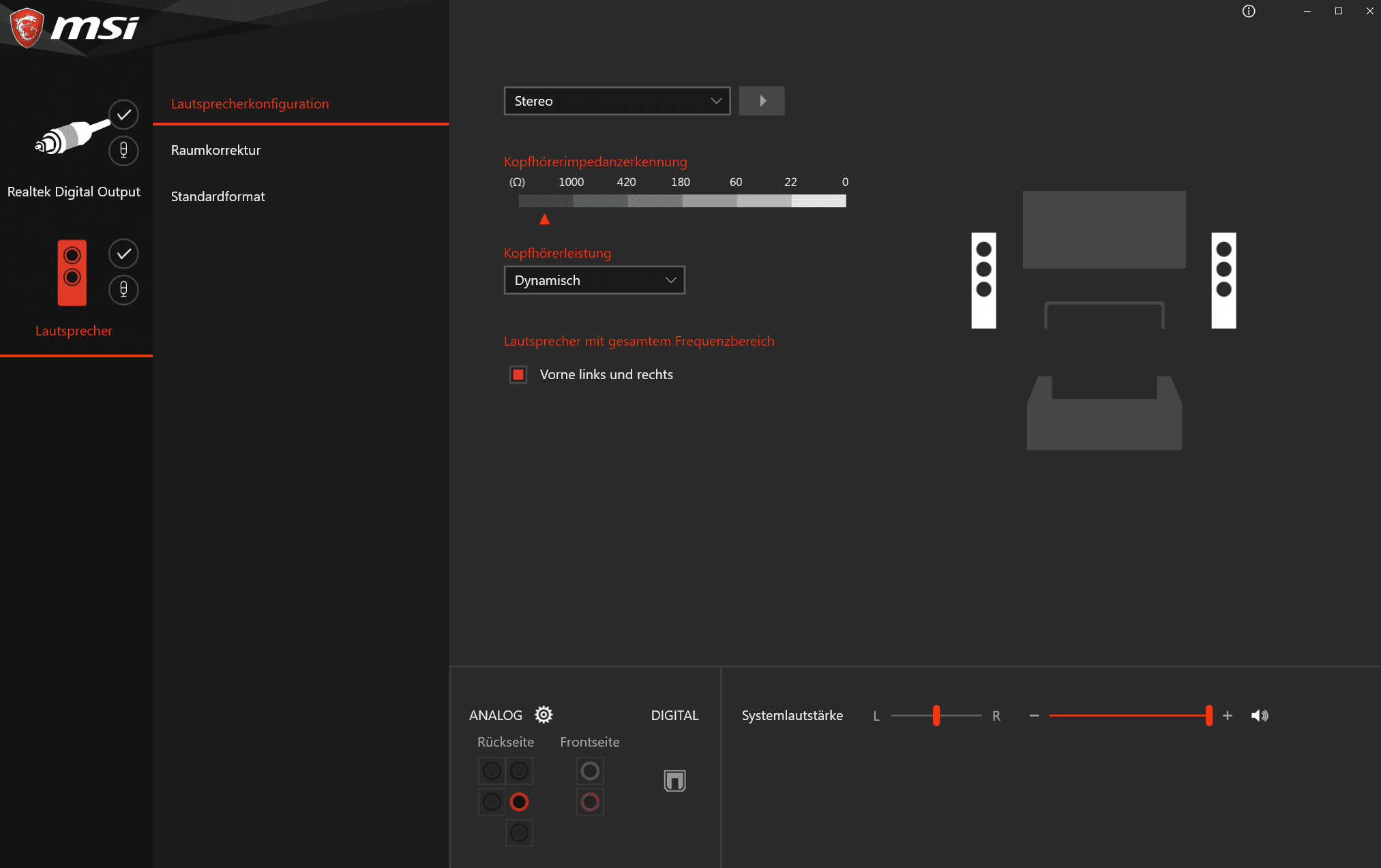Open the Raumkorrektur tab
Viewport: 1381px width, 868px height.
(216, 150)
